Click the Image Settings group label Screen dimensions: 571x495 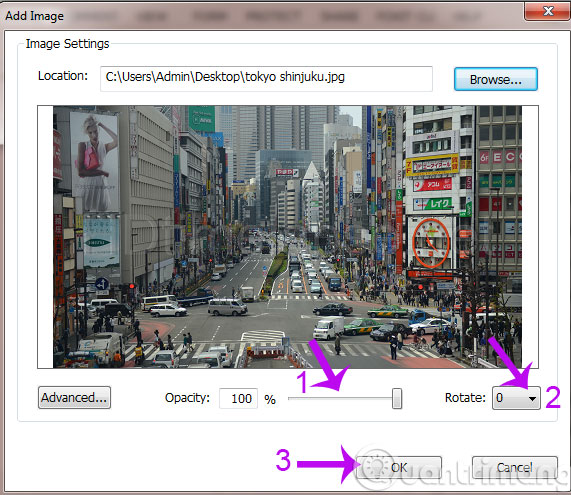tap(67, 44)
